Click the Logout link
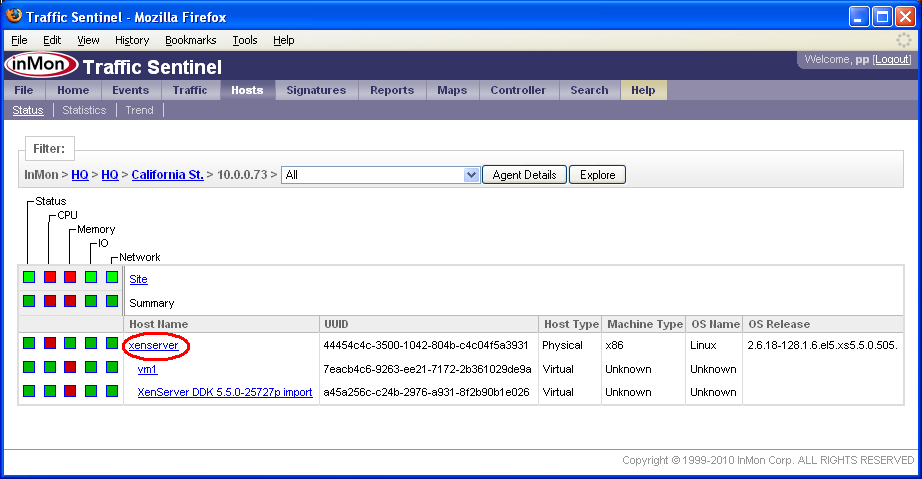Viewport: 922px width, 479px height. (x=893, y=60)
